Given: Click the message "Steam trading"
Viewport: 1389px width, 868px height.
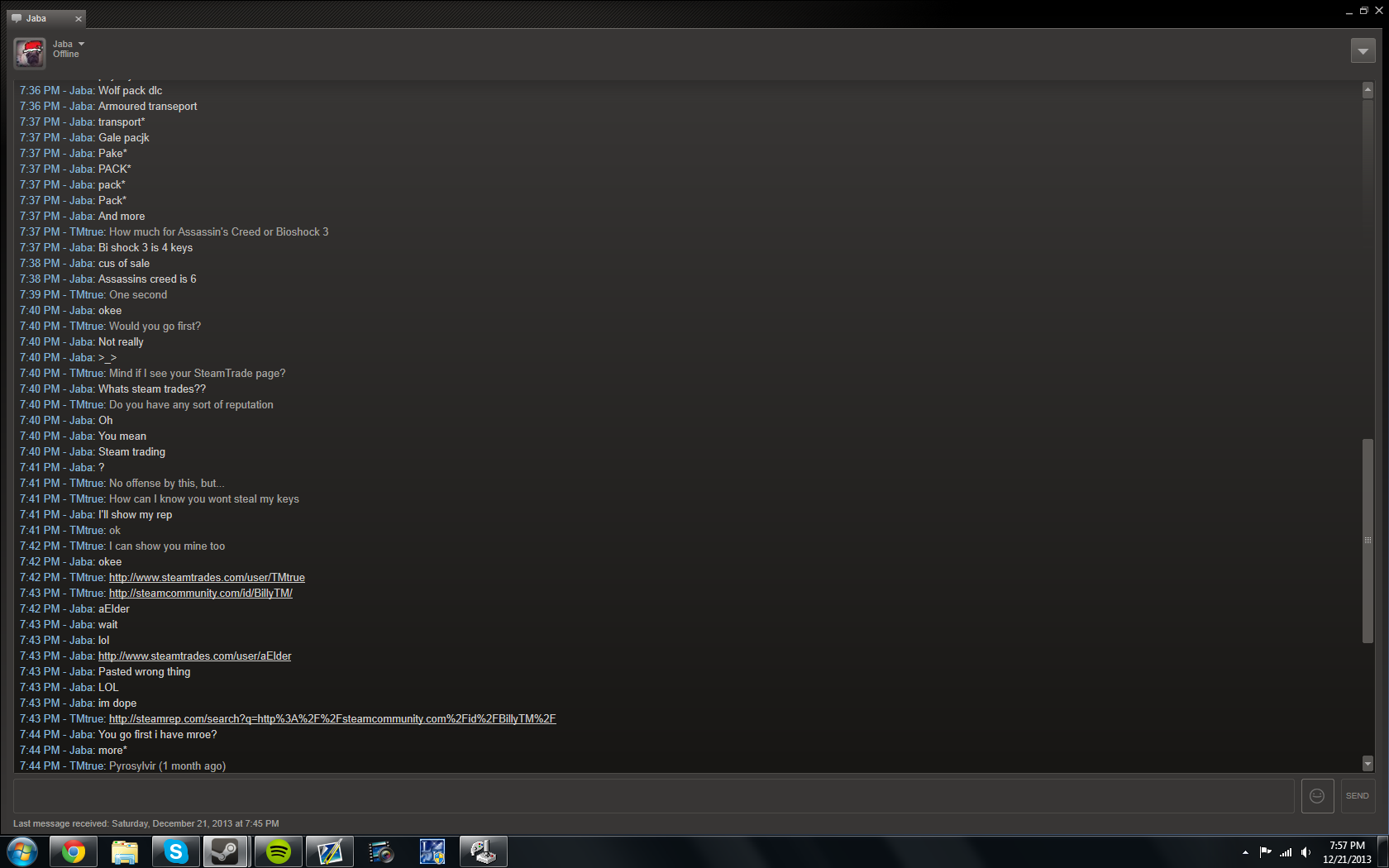Looking at the screenshot, I should [131, 452].
